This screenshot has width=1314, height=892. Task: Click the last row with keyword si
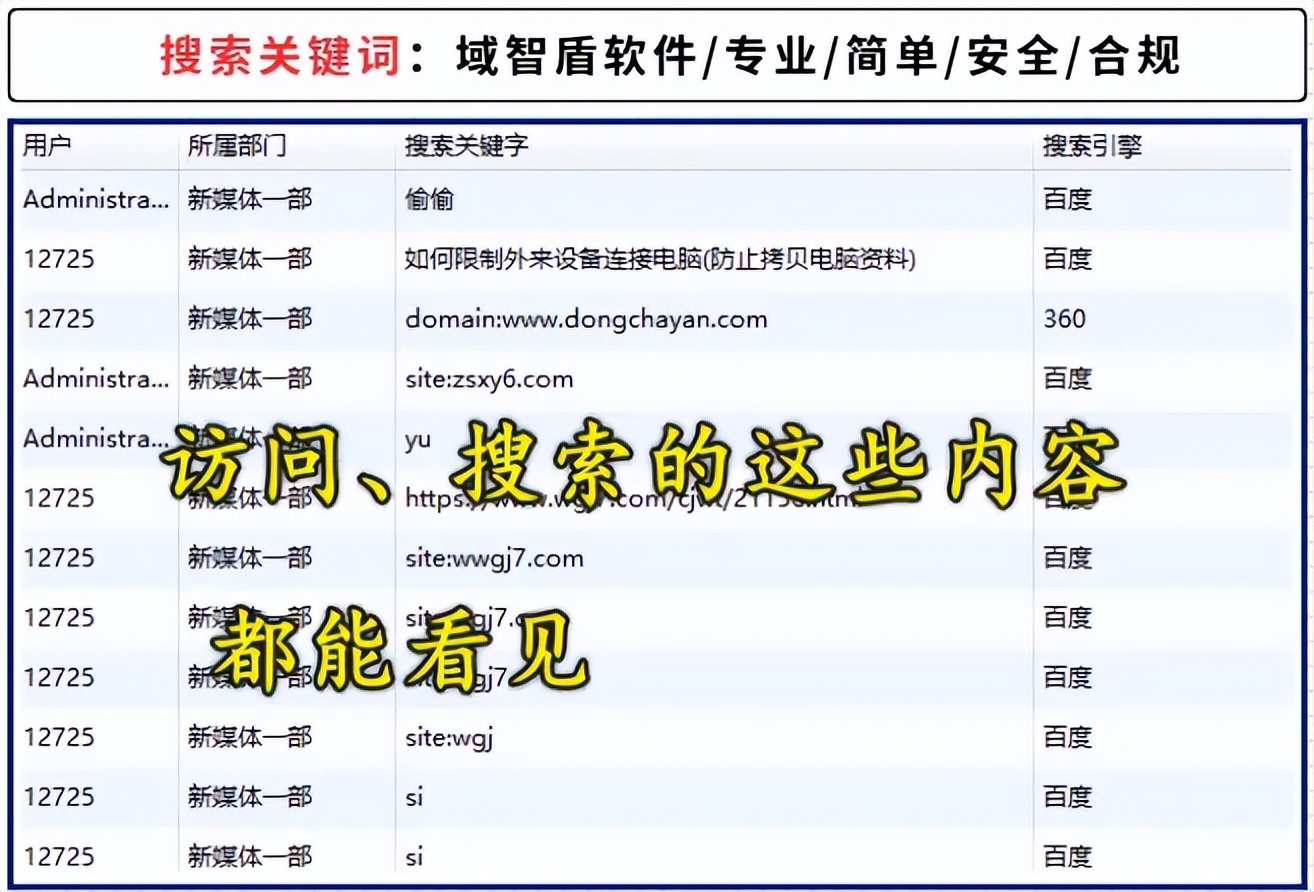coord(414,857)
